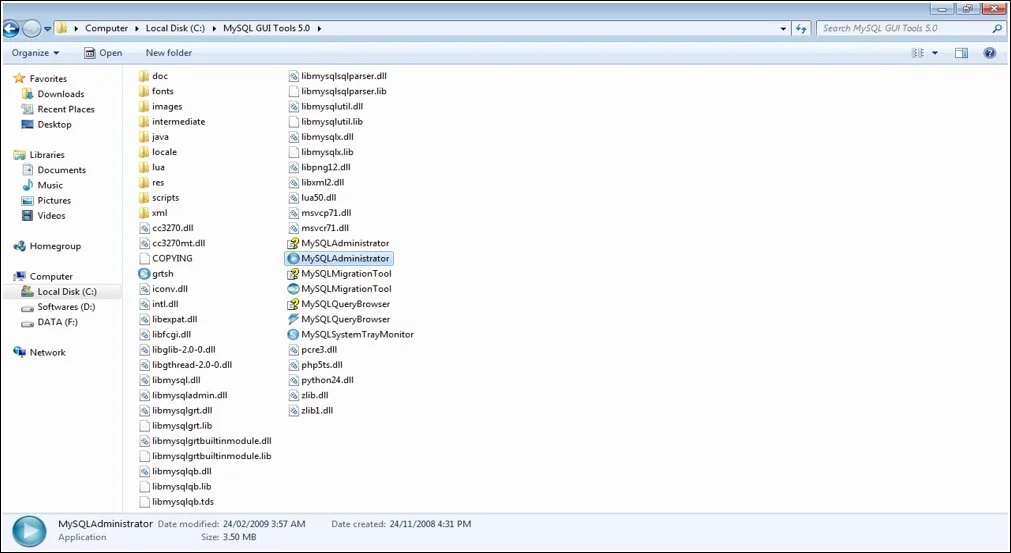Refresh the folder with the refresh icon
The width and height of the screenshot is (1011, 553).
(801, 28)
